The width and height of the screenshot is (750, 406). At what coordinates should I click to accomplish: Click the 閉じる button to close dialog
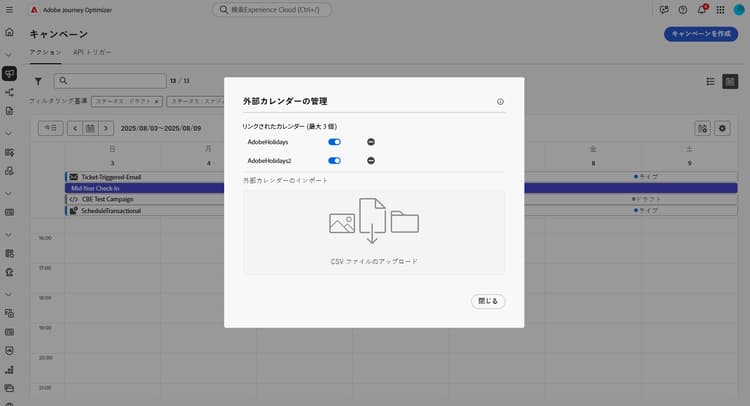(488, 301)
